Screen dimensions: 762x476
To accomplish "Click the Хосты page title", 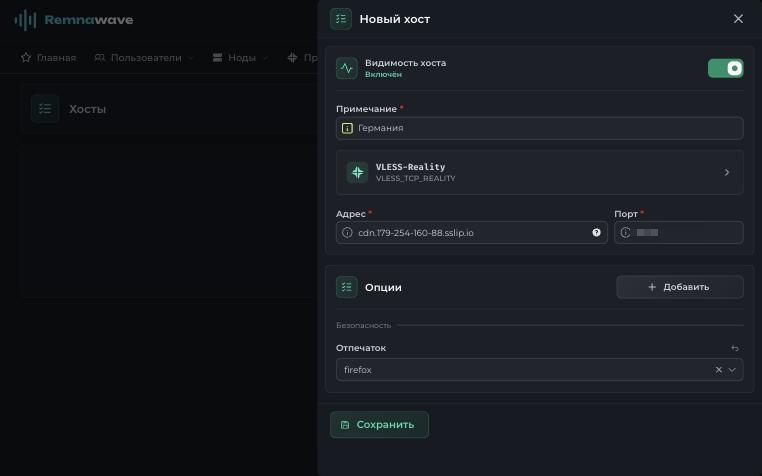I will click(x=87, y=109).
